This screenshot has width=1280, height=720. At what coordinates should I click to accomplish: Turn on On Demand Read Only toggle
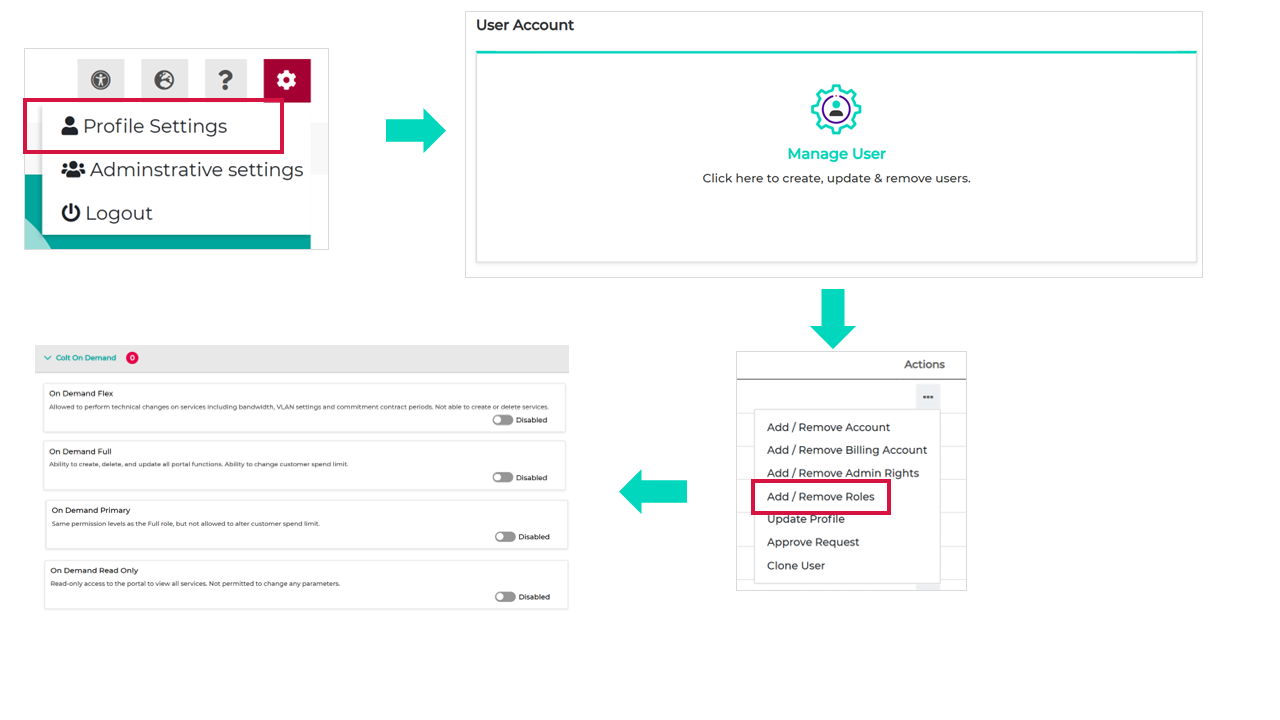(505, 597)
